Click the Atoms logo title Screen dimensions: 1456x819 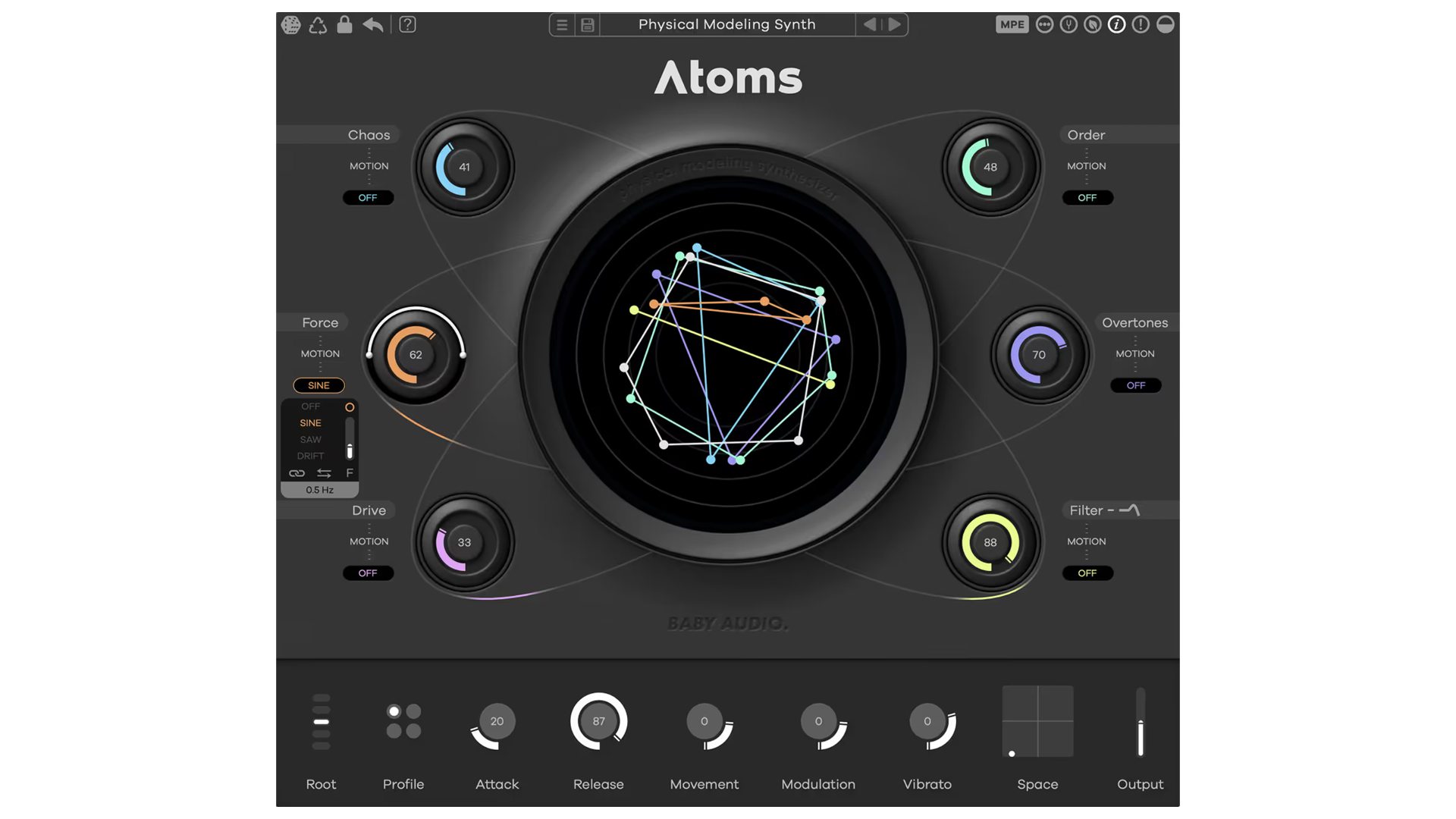click(x=728, y=77)
